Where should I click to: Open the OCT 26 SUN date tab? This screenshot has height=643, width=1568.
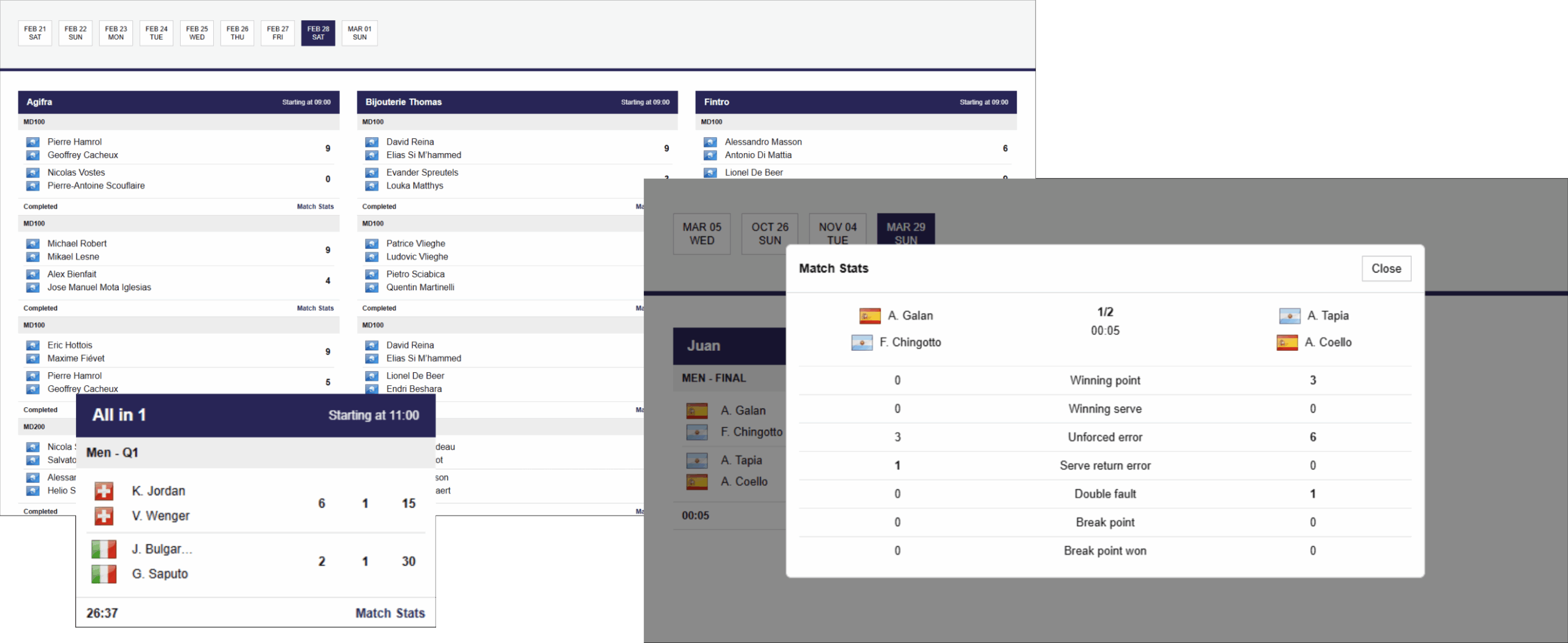[769, 233]
